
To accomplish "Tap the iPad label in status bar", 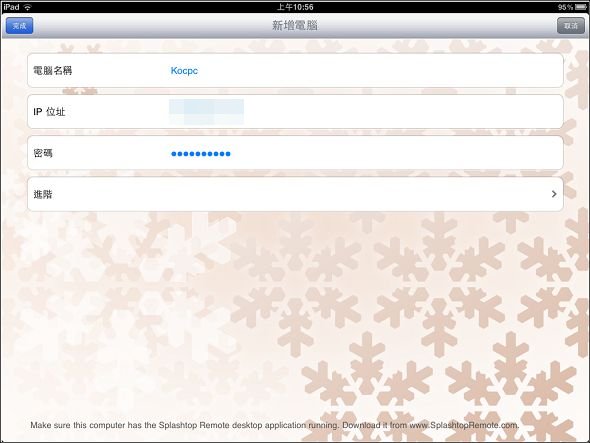I will click(x=11, y=7).
